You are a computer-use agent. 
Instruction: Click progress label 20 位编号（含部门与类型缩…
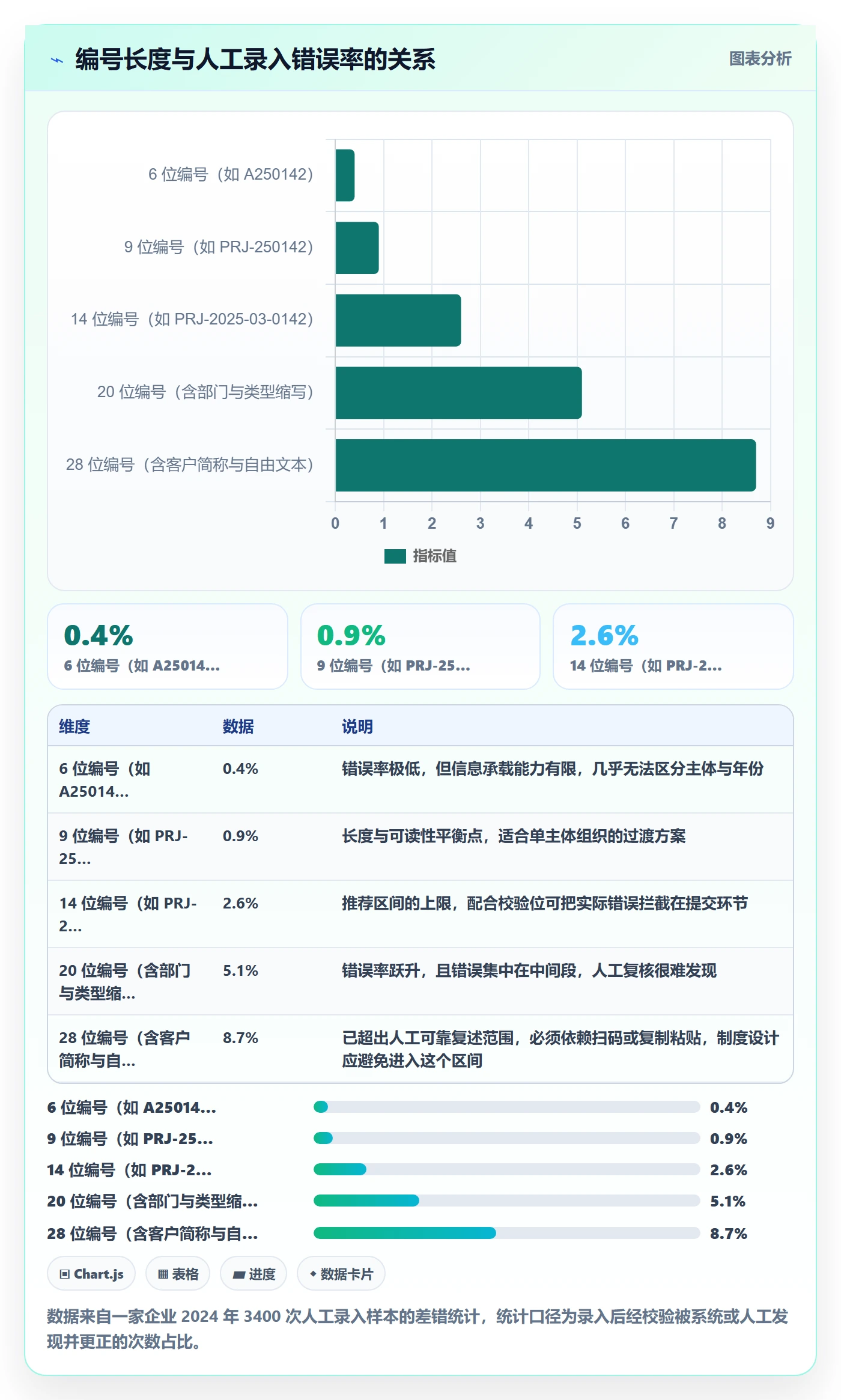[x=153, y=1201]
